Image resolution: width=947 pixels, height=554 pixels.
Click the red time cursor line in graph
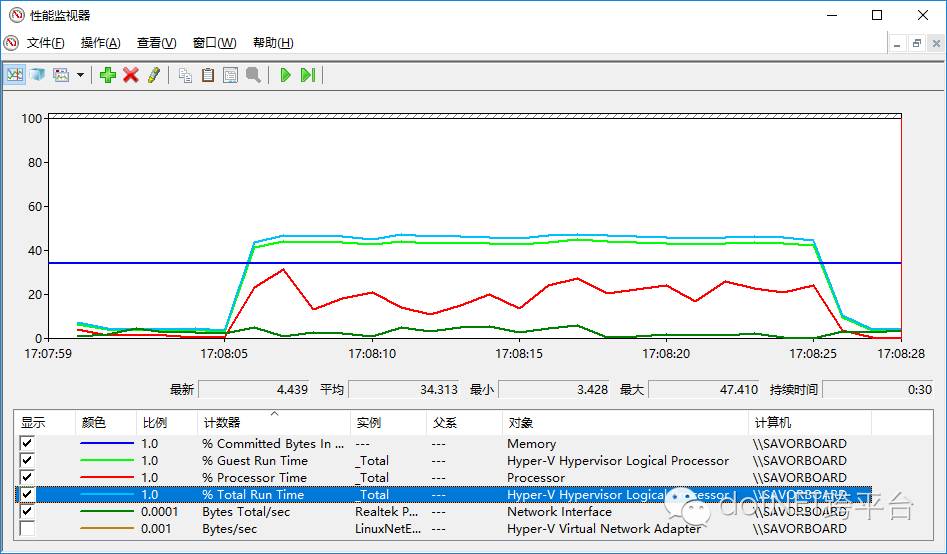900,227
